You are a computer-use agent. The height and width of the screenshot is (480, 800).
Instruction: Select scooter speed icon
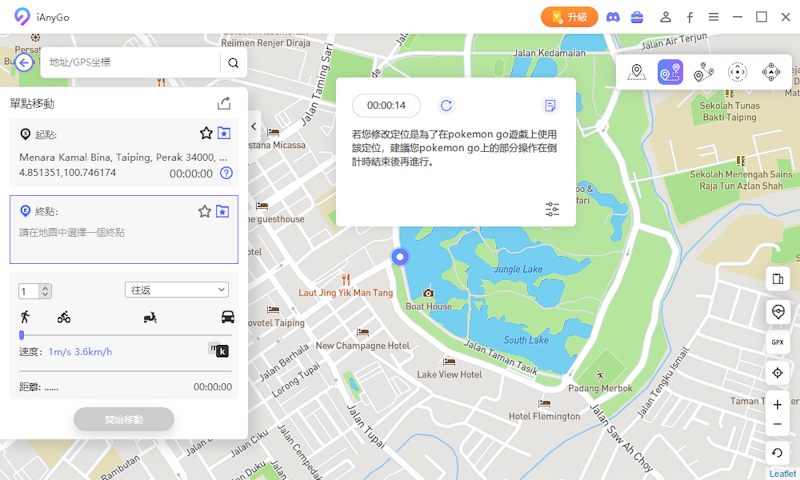tap(150, 318)
